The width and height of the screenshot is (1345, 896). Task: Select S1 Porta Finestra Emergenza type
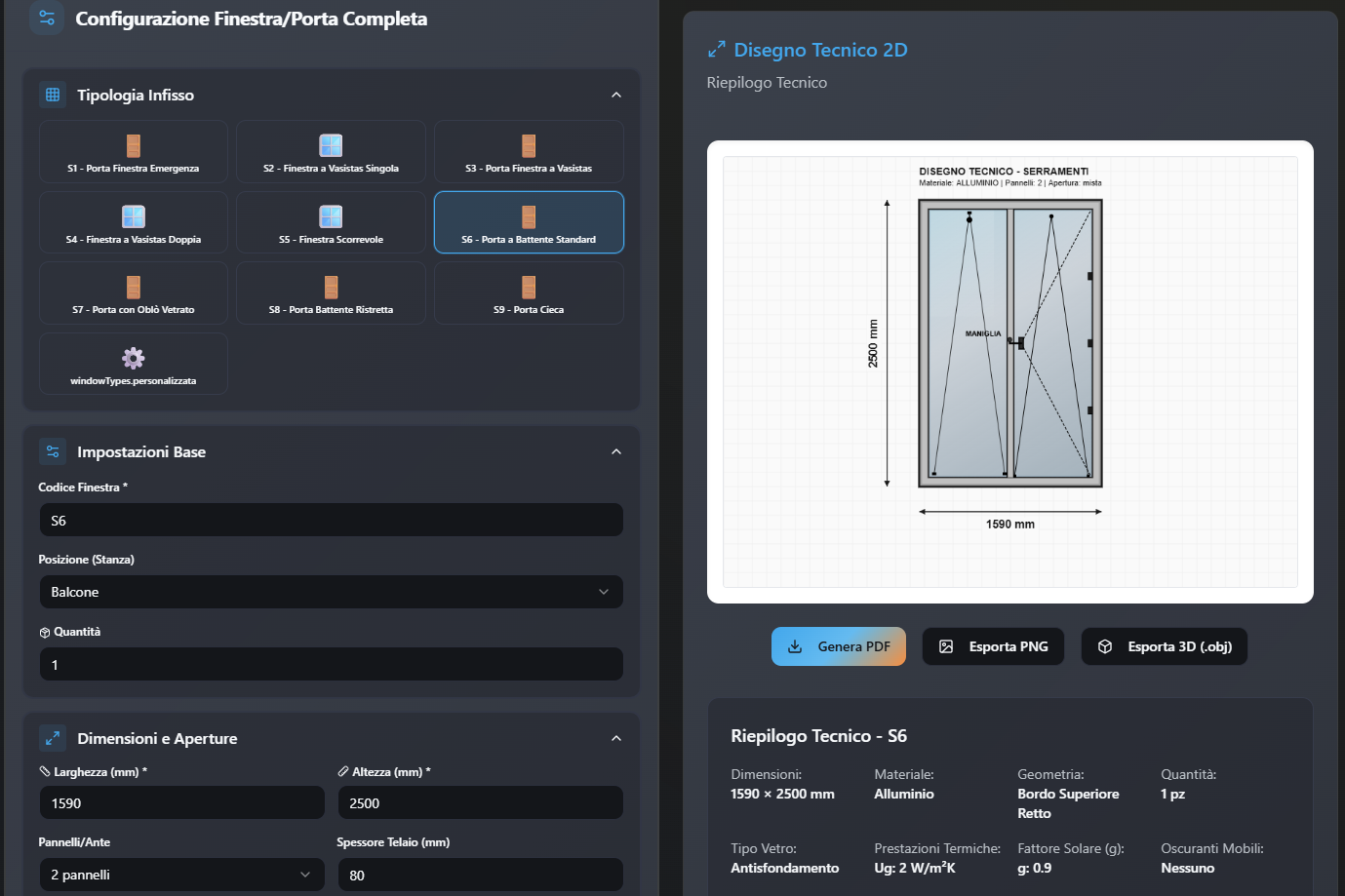click(x=134, y=152)
